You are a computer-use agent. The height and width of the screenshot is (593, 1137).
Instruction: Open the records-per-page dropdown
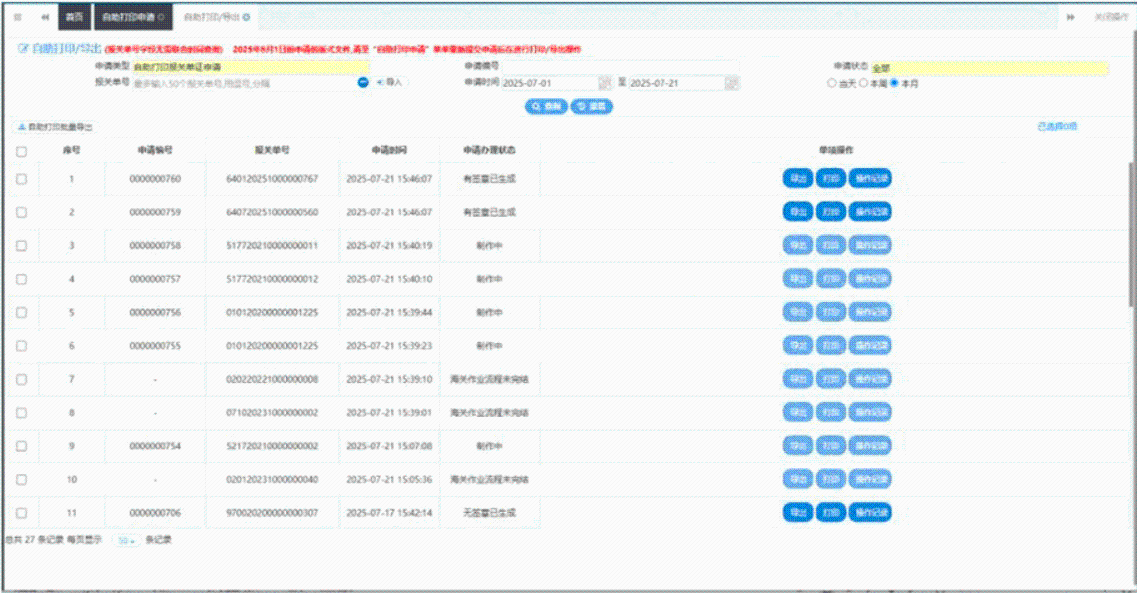point(127,540)
